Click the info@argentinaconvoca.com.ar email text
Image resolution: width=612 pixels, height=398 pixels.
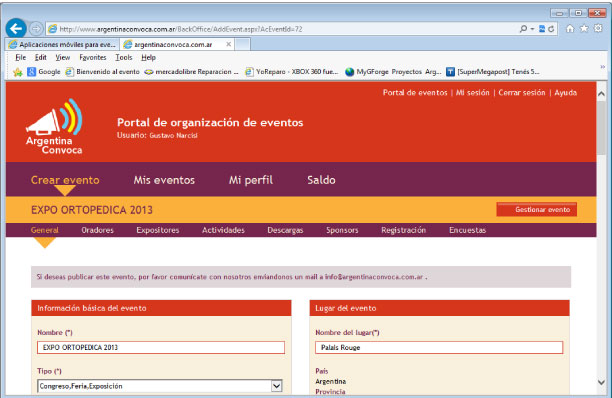click(x=374, y=277)
